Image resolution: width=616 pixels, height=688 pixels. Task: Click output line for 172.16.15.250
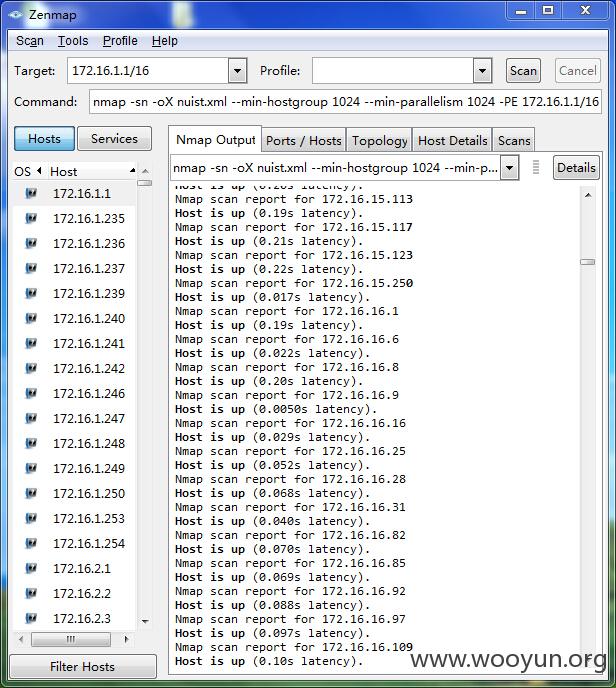[x=294, y=283]
